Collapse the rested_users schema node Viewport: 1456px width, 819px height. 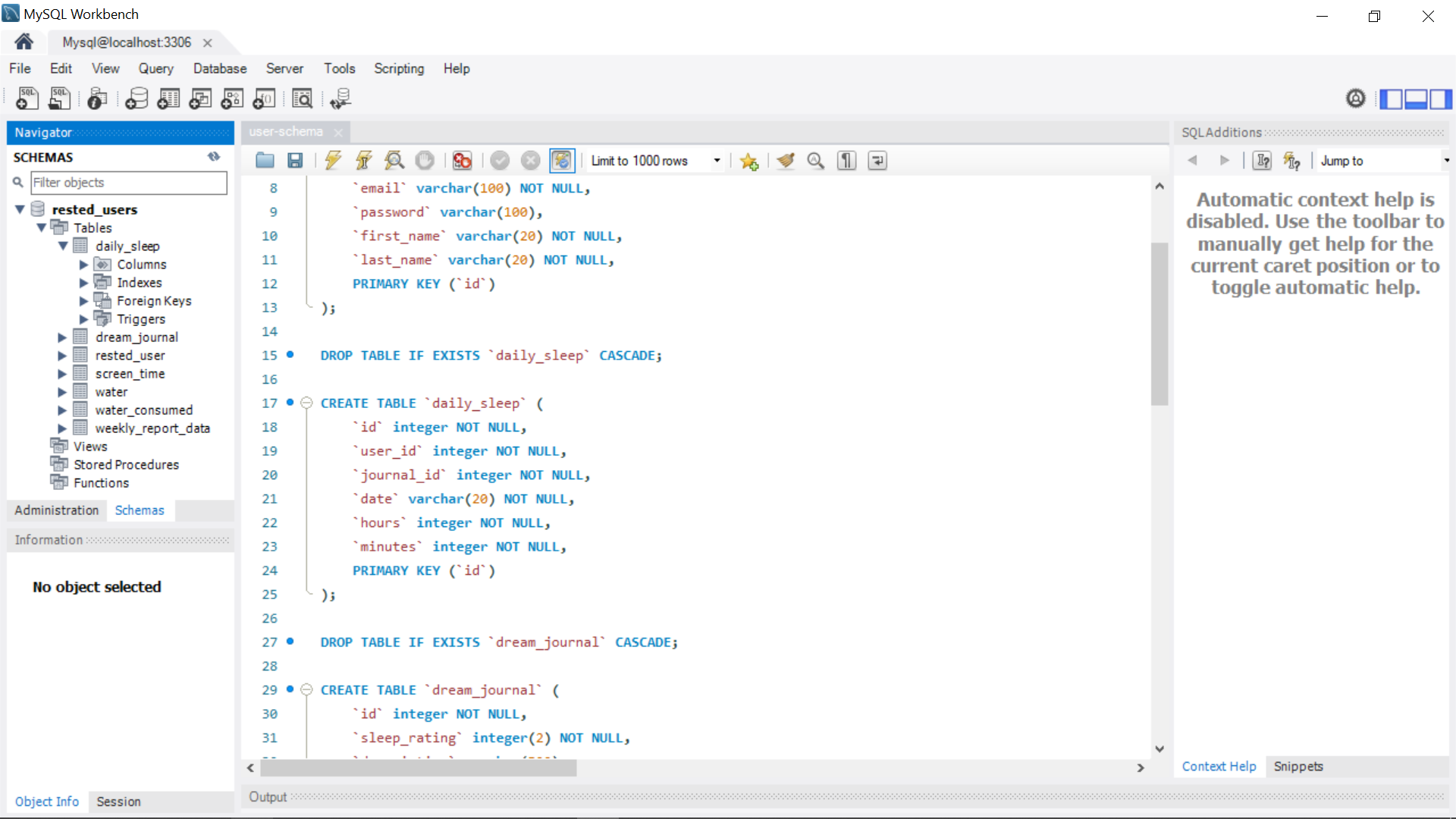click(x=20, y=209)
